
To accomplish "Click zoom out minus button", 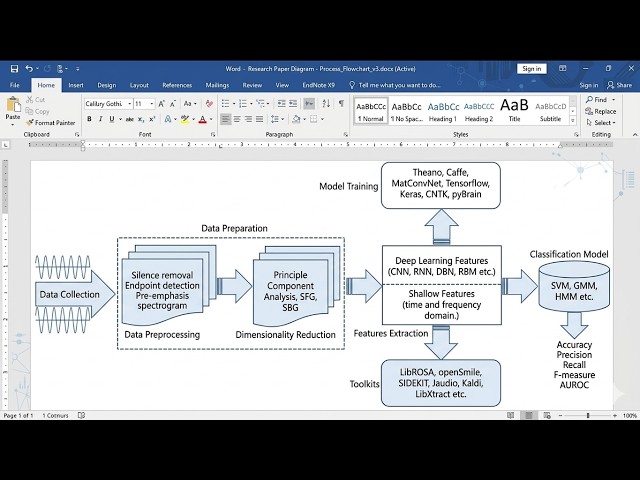I will click(x=560, y=416).
